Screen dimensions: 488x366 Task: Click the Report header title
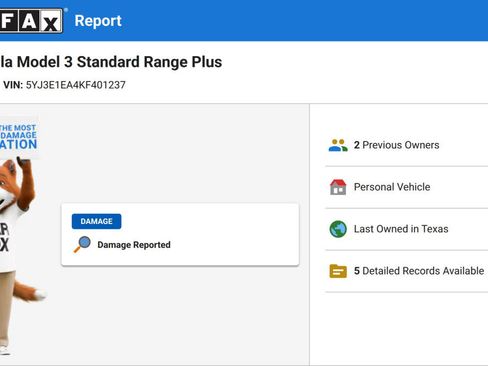[x=98, y=21]
